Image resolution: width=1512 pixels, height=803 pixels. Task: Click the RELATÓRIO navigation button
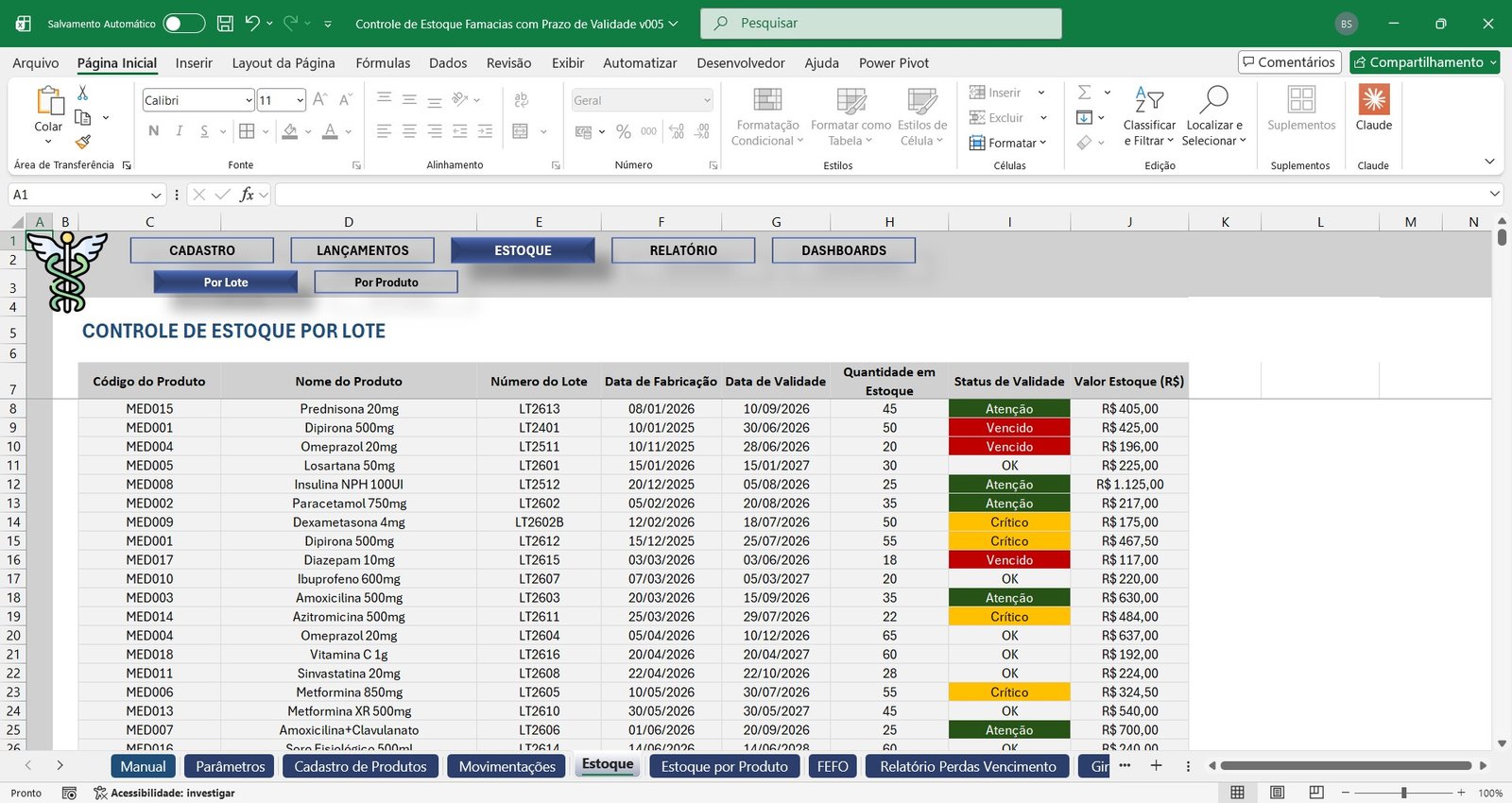(683, 250)
